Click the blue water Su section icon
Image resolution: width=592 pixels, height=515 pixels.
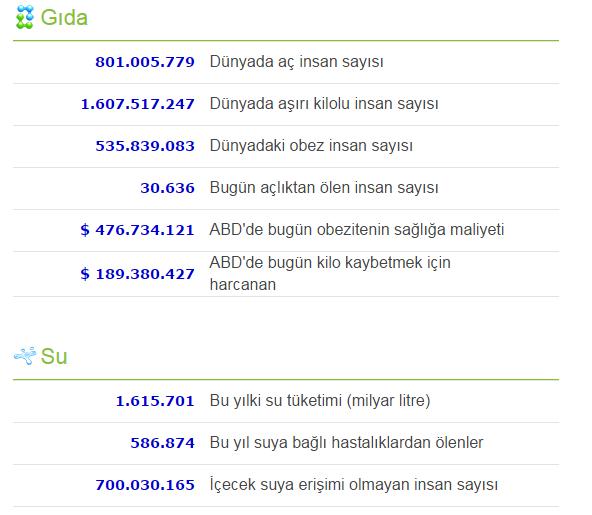(25, 355)
